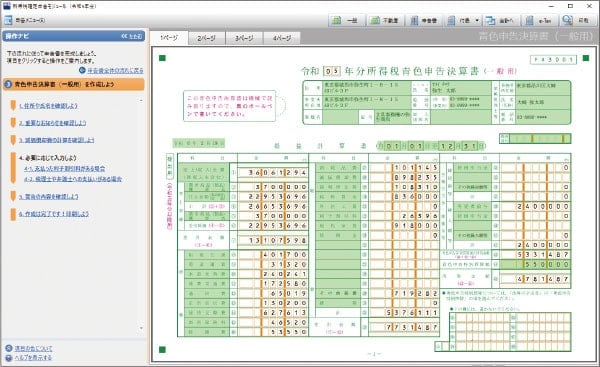600x367 pixels.
Task: Click the ヘルプを表示する link
Action: [x=33, y=357]
